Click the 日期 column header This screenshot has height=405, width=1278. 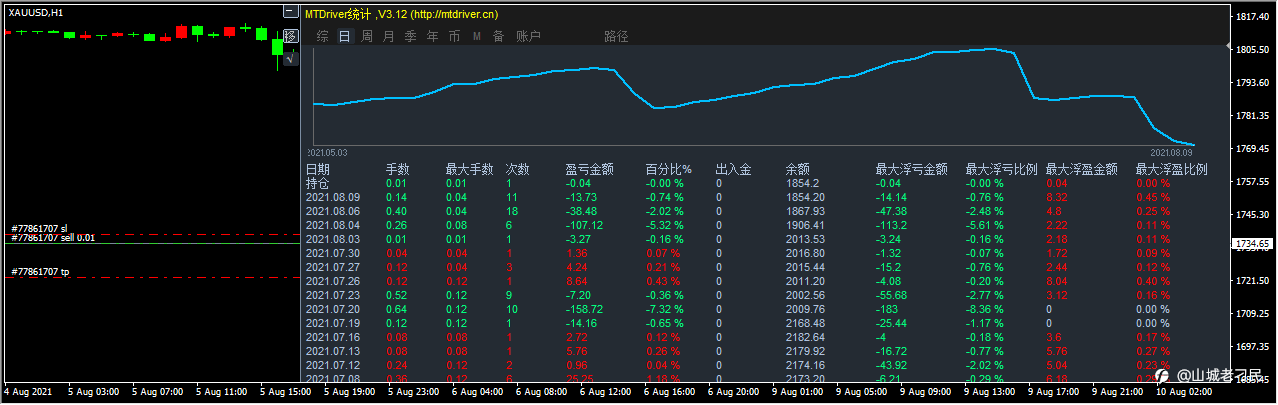(317, 170)
